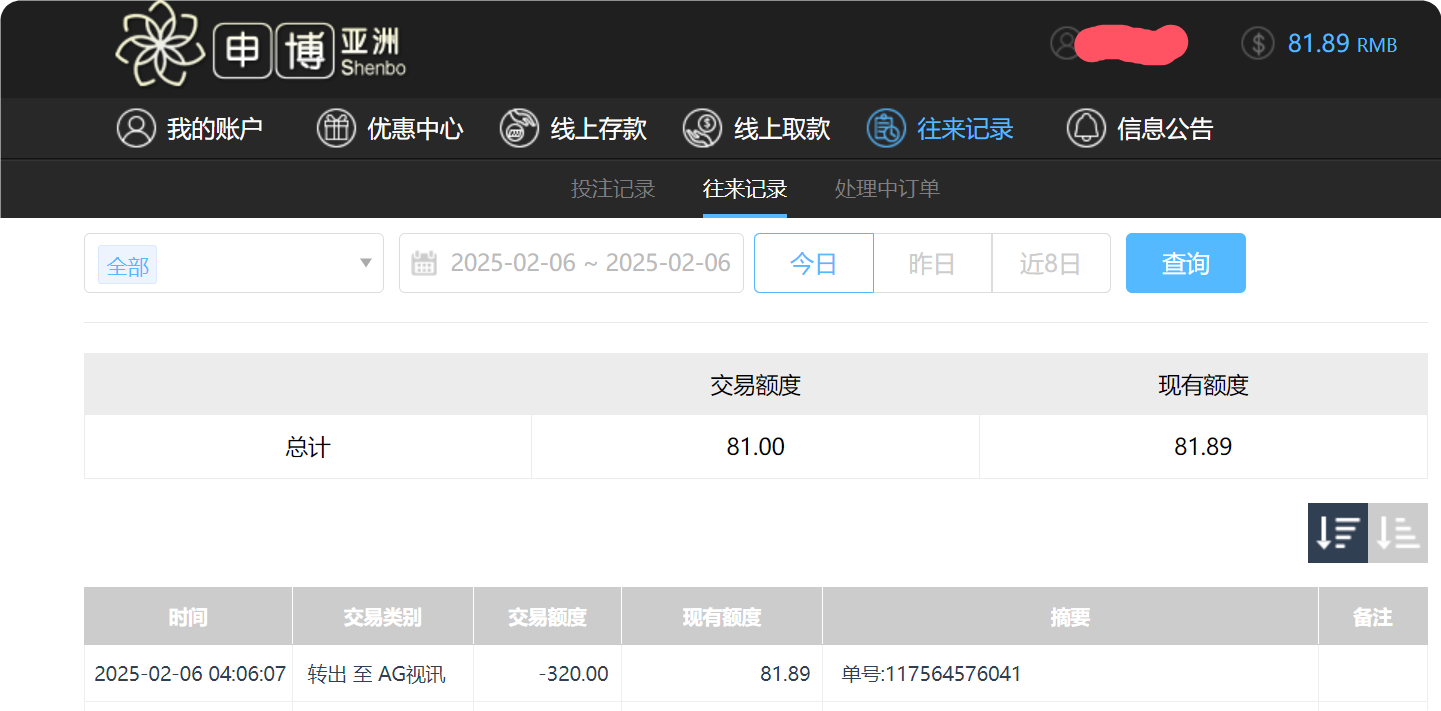
Task: Toggle ascending sort order
Action: pos(1398,533)
